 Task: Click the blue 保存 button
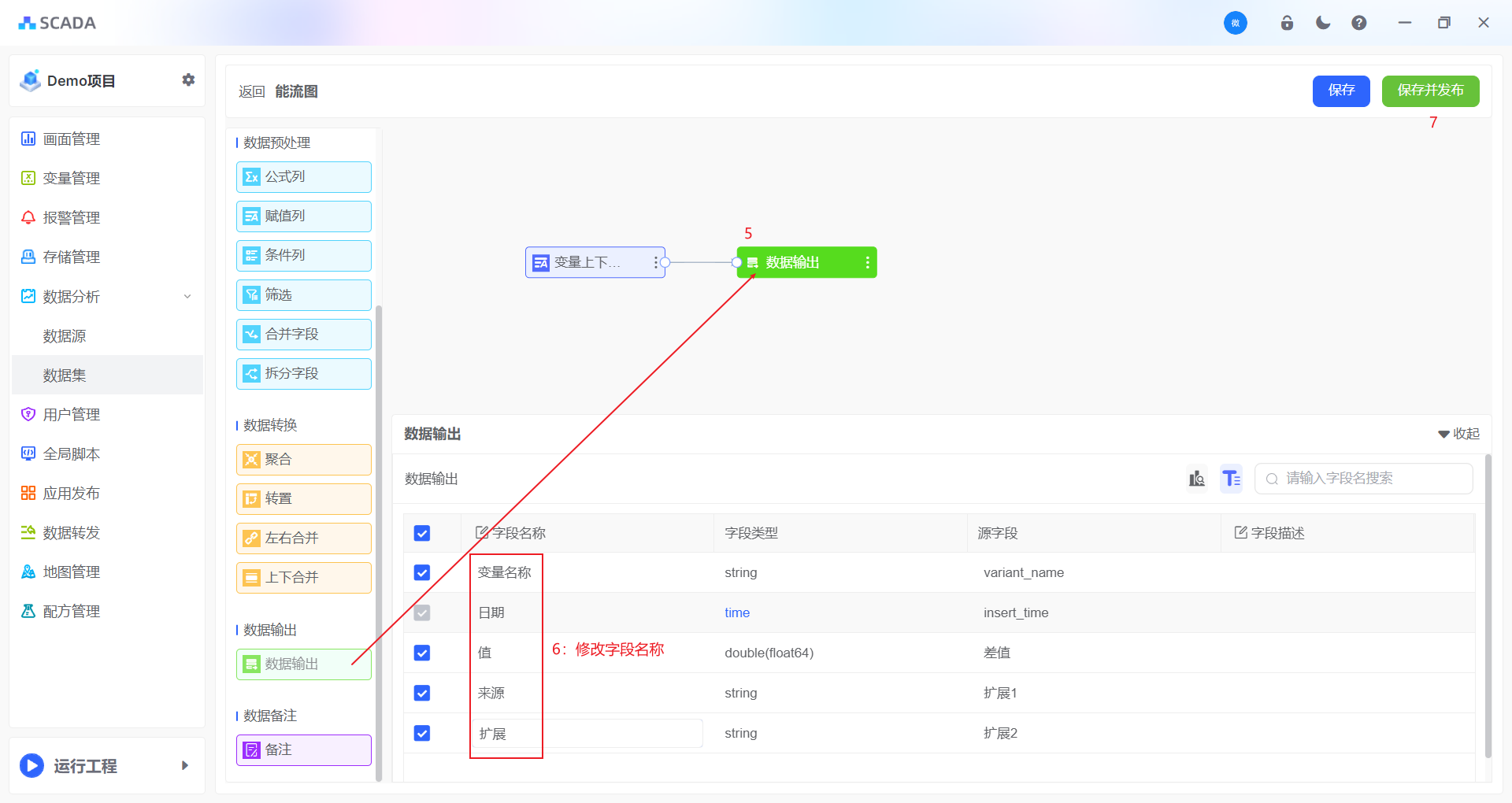point(1340,91)
